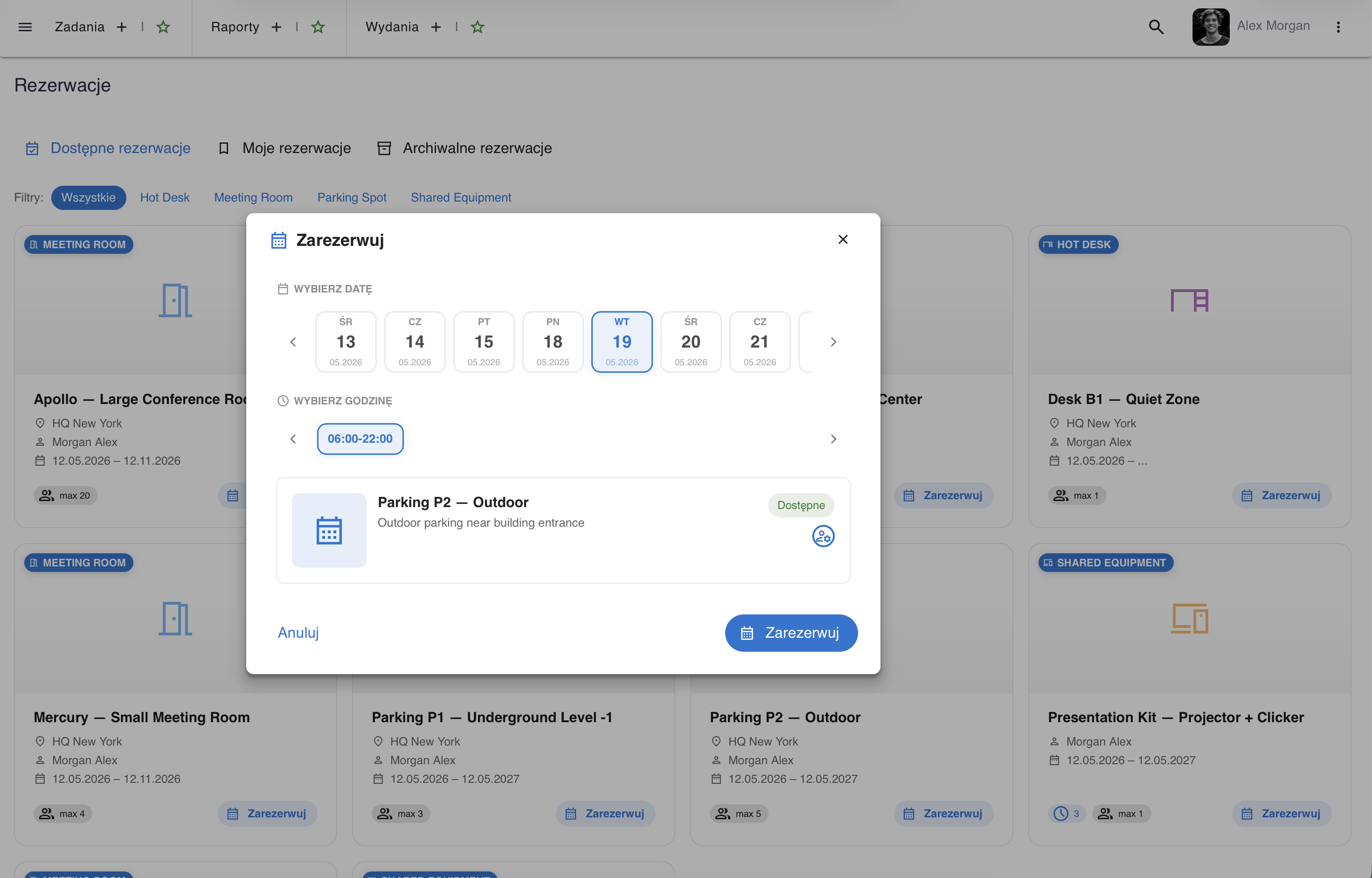Click the Parking P2 — Outdoor title in dialog
1372x878 pixels.
point(453,502)
